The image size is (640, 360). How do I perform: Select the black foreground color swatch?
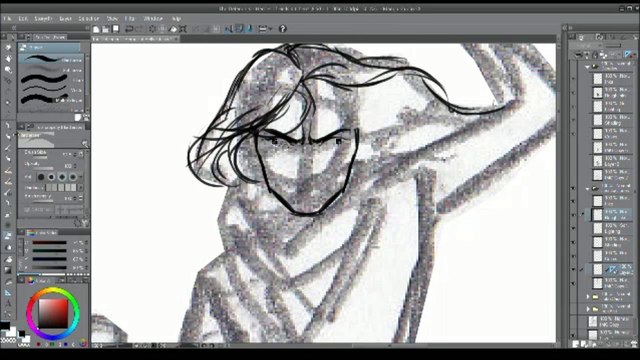5,325
